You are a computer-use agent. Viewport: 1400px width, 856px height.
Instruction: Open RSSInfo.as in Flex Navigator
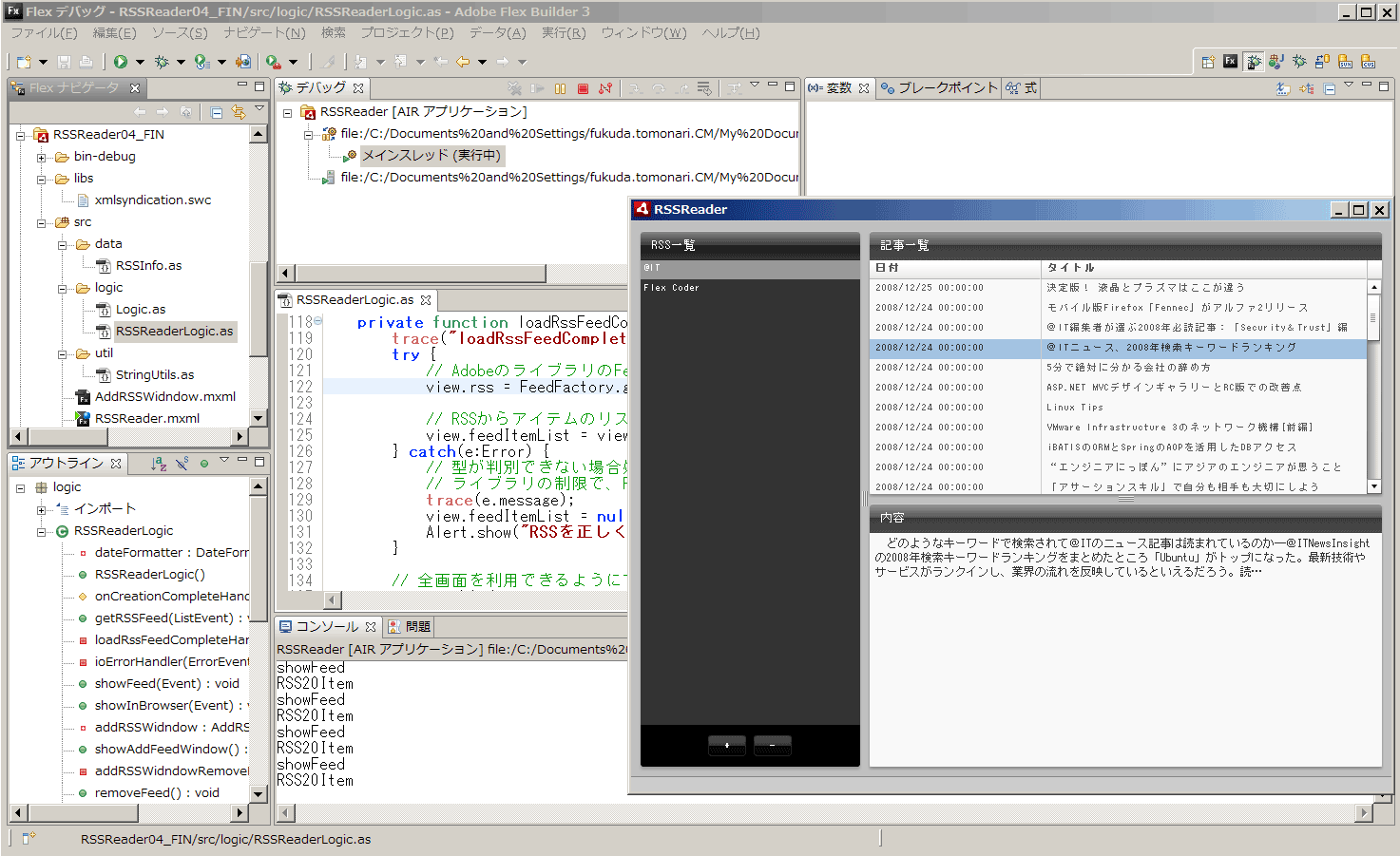pos(148,266)
